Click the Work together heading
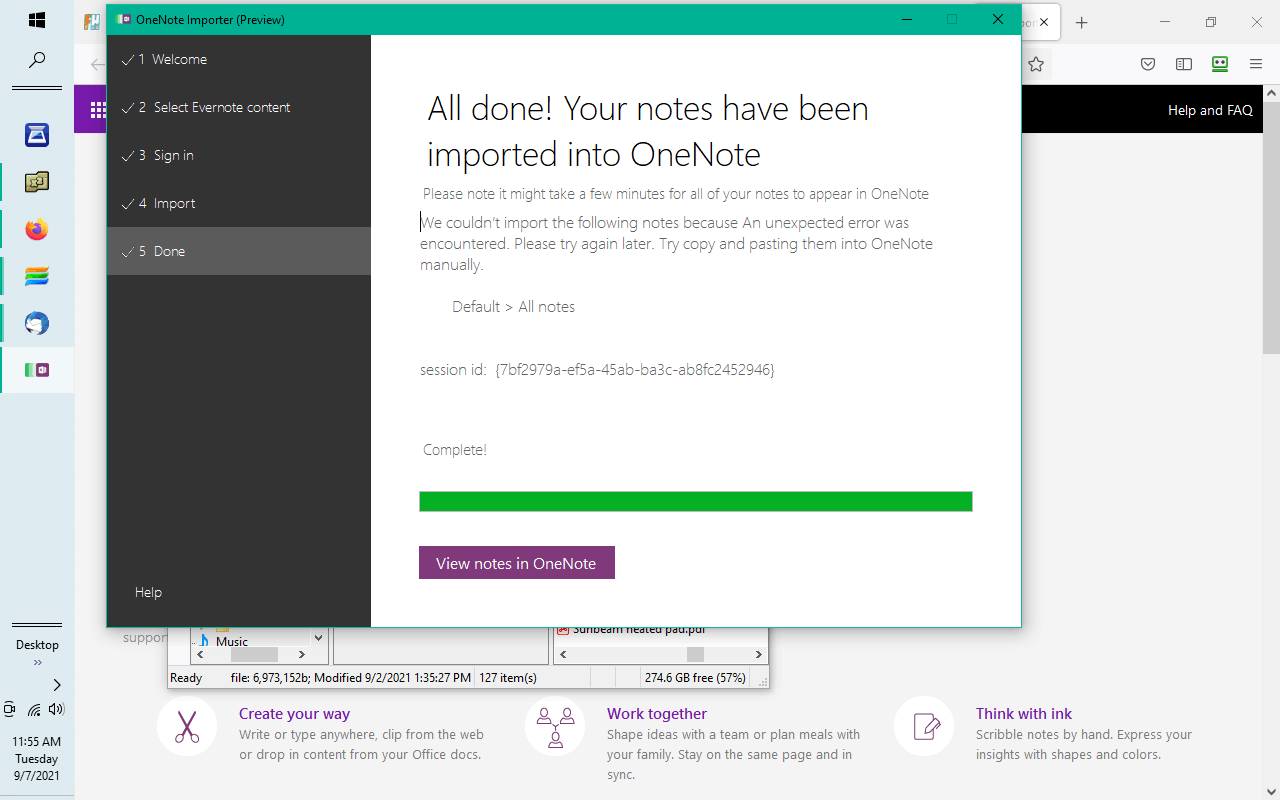The image size is (1280, 800). coord(657,714)
